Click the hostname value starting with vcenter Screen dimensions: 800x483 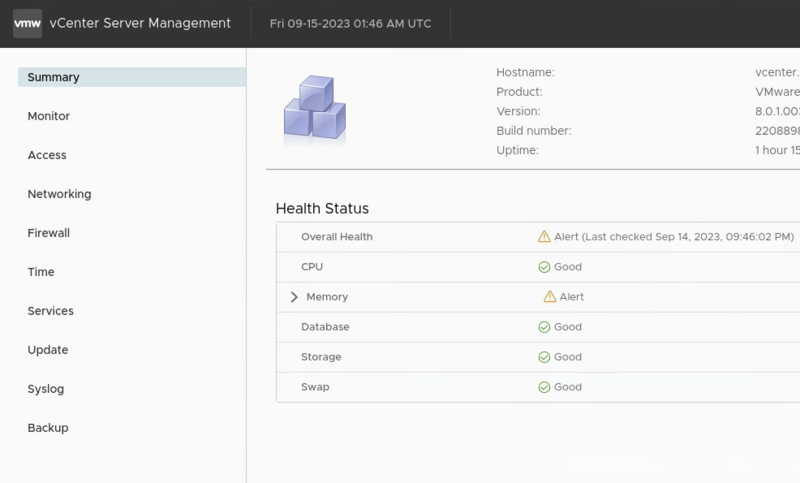[778, 72]
